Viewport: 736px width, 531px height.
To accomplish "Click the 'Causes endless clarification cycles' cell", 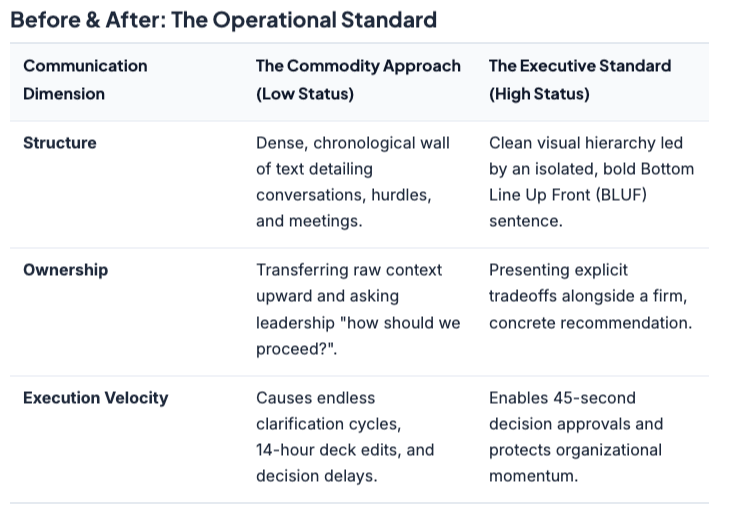I will [345, 437].
